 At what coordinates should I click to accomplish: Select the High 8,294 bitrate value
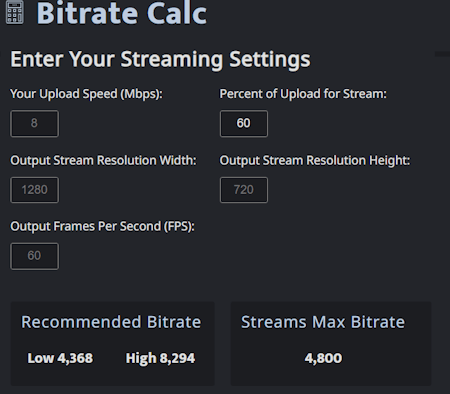coord(160,358)
